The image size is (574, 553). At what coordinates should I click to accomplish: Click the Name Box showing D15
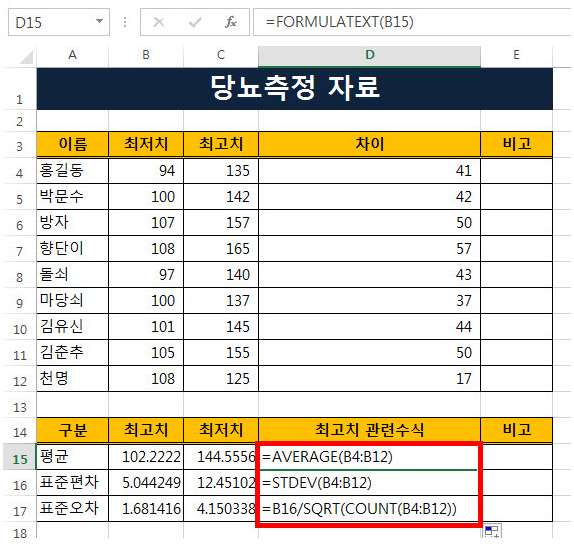click(x=59, y=22)
